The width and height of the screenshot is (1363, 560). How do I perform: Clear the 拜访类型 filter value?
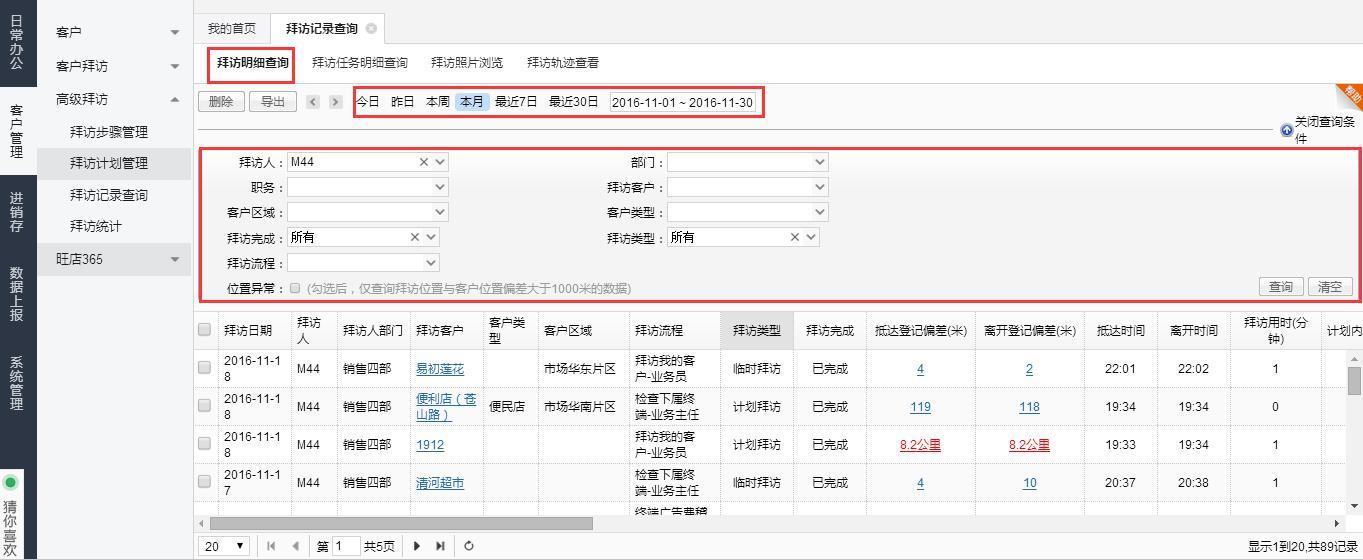click(x=795, y=238)
